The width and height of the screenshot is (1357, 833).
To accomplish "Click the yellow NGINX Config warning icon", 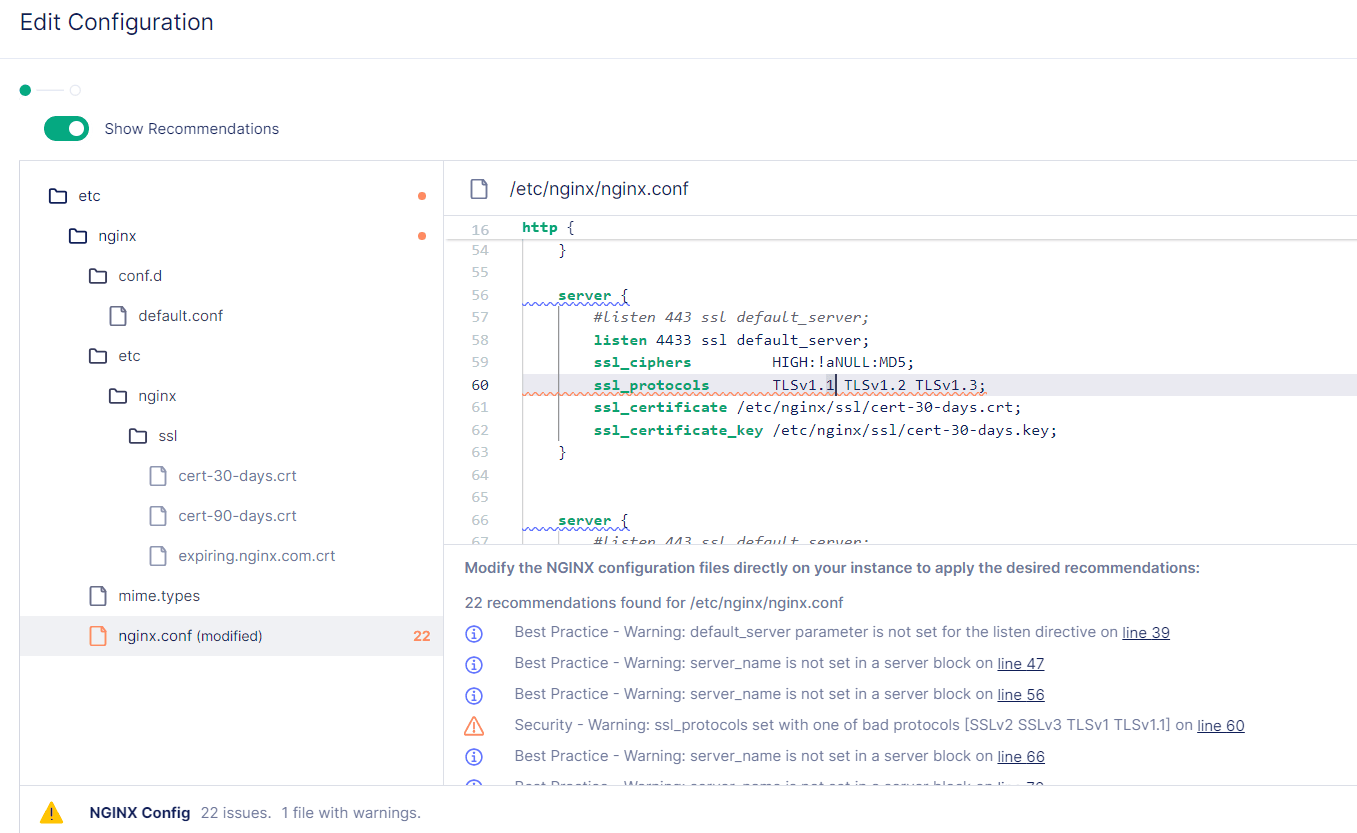I will 52,813.
